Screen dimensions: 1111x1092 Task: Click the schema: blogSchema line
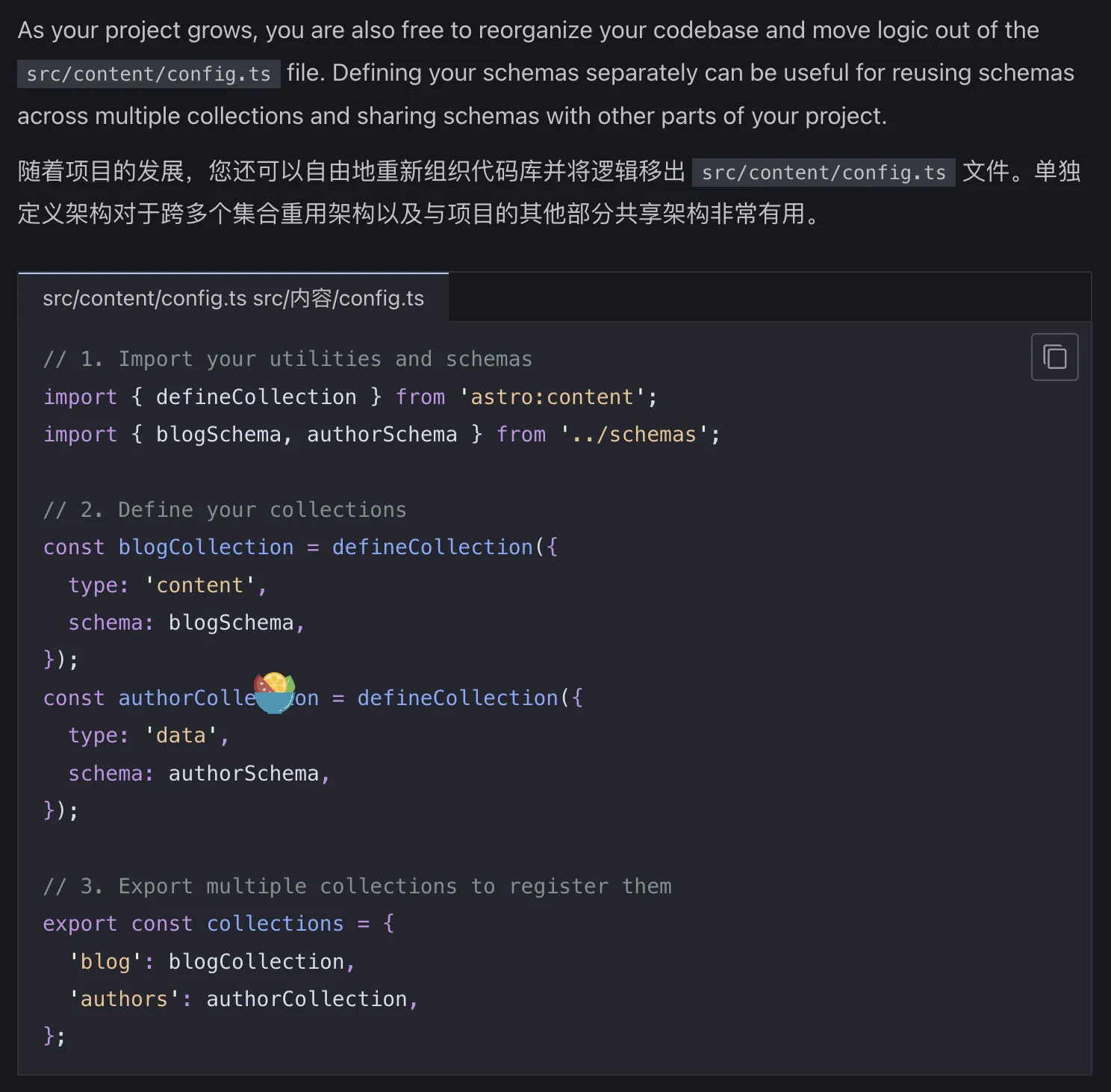tap(186, 623)
